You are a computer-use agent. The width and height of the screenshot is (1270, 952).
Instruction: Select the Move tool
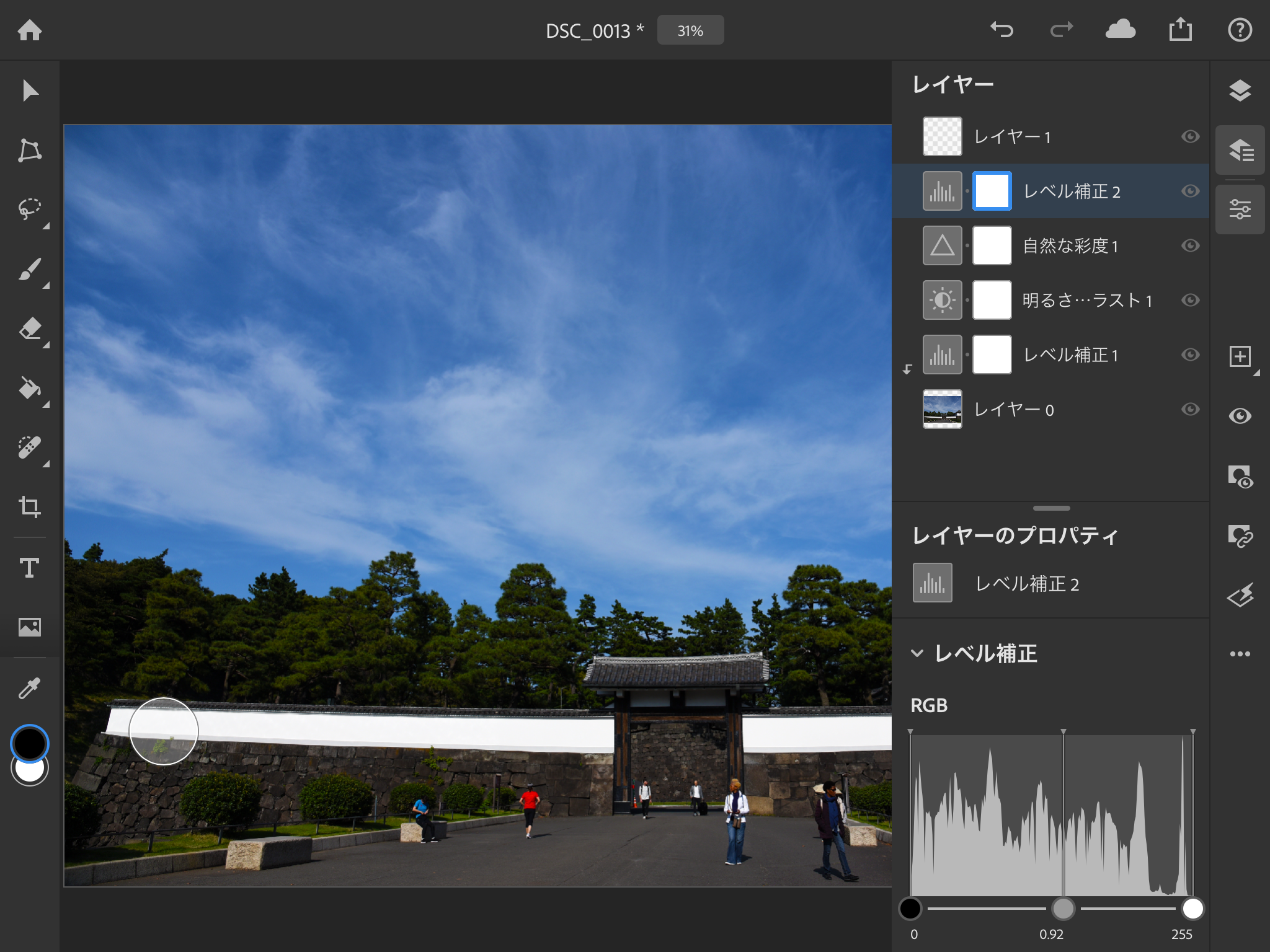click(x=29, y=90)
